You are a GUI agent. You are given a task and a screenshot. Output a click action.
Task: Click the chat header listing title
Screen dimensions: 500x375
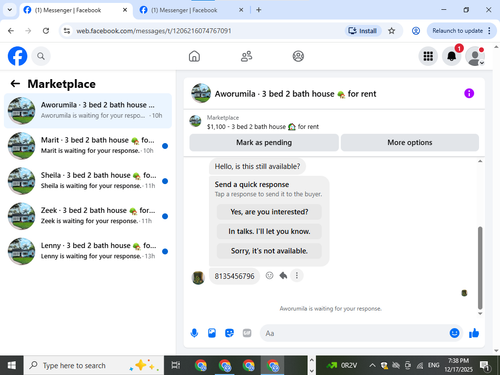click(x=295, y=94)
